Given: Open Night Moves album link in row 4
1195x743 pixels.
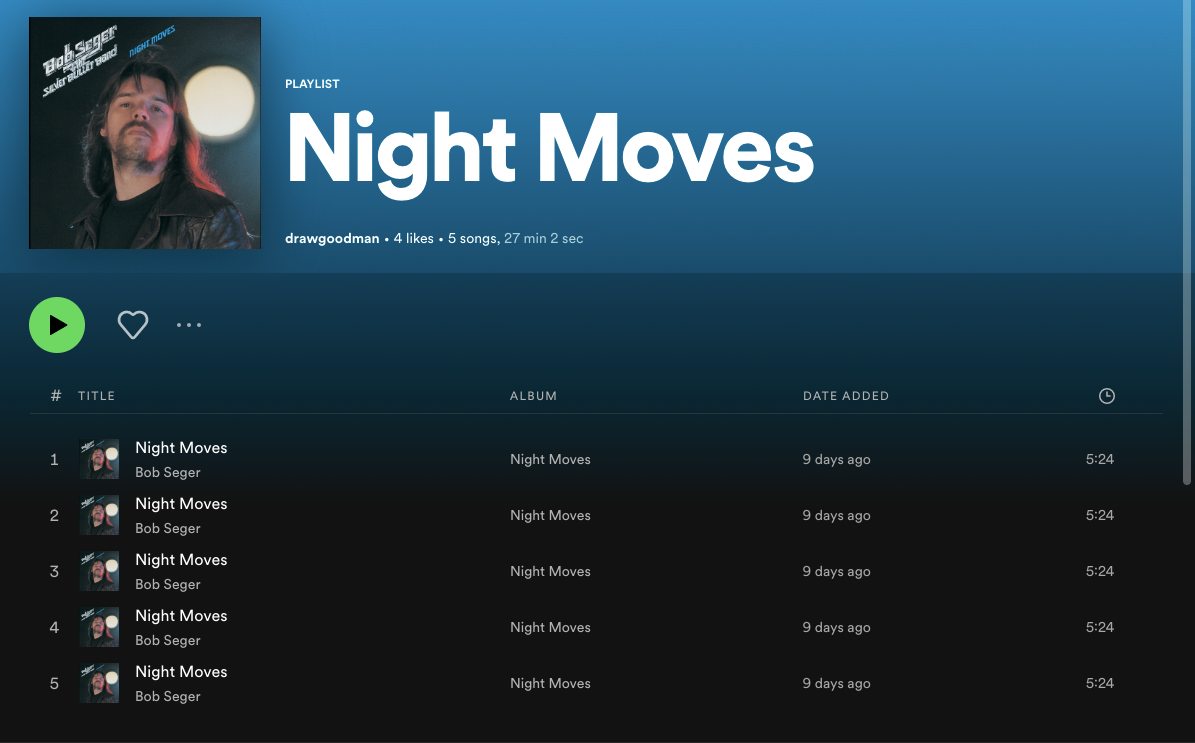Looking at the screenshot, I should point(550,627).
